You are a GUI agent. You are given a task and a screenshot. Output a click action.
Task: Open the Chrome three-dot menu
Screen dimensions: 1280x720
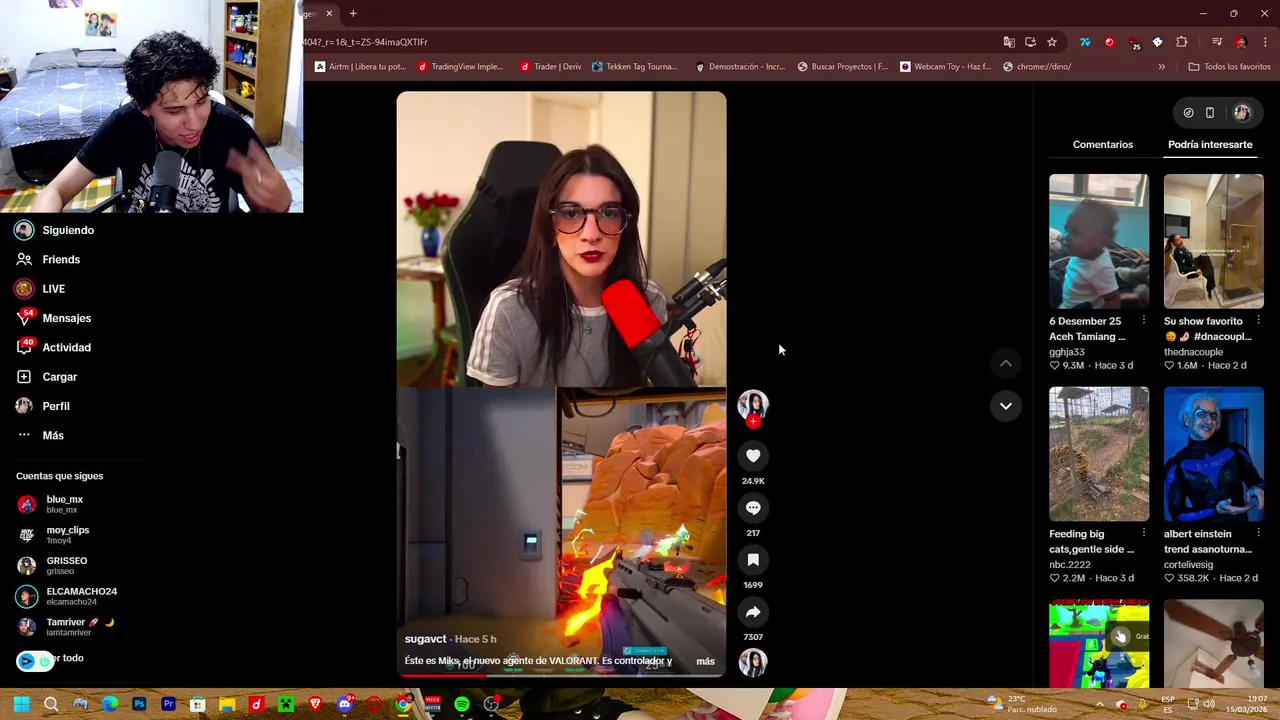click(1266, 42)
